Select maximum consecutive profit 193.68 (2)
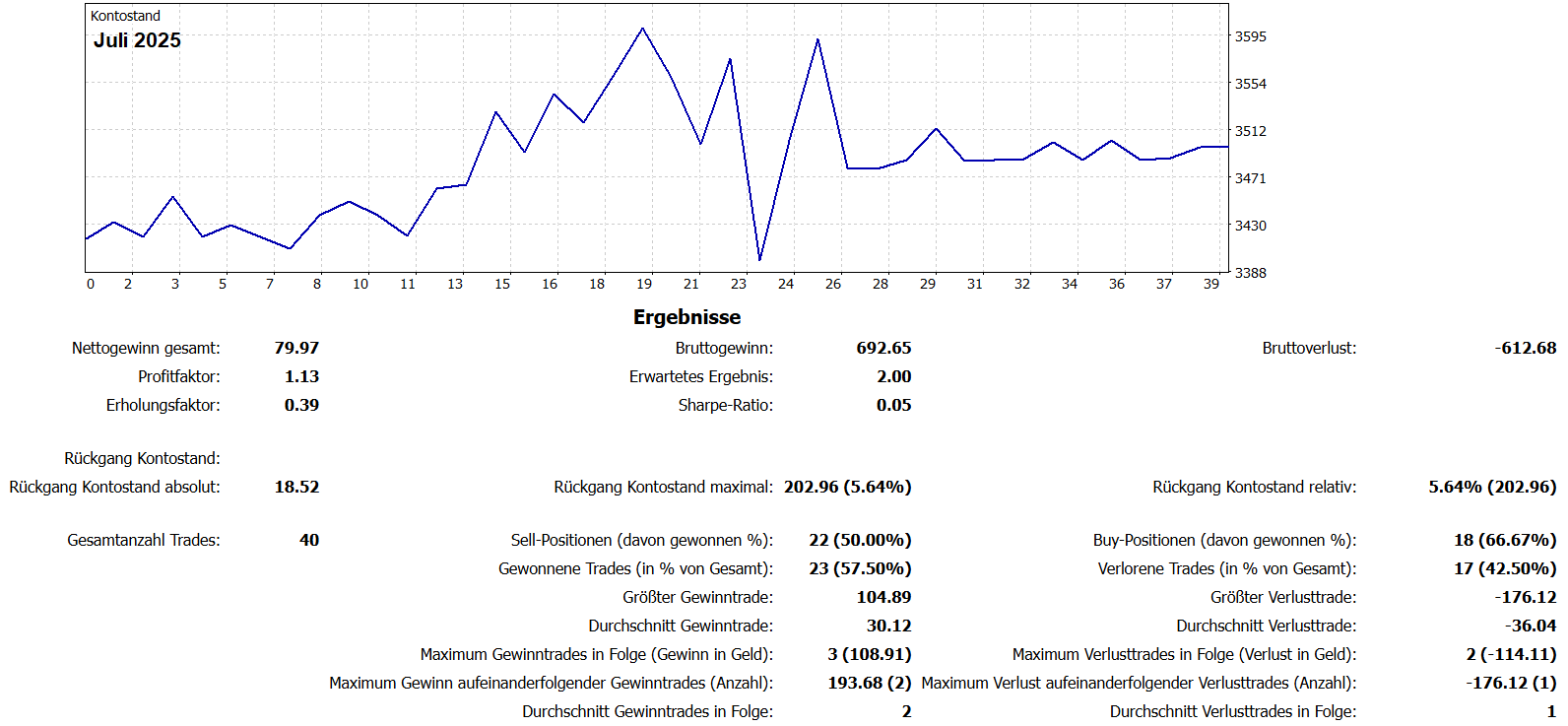This screenshot has height=726, width=1568. (870, 683)
